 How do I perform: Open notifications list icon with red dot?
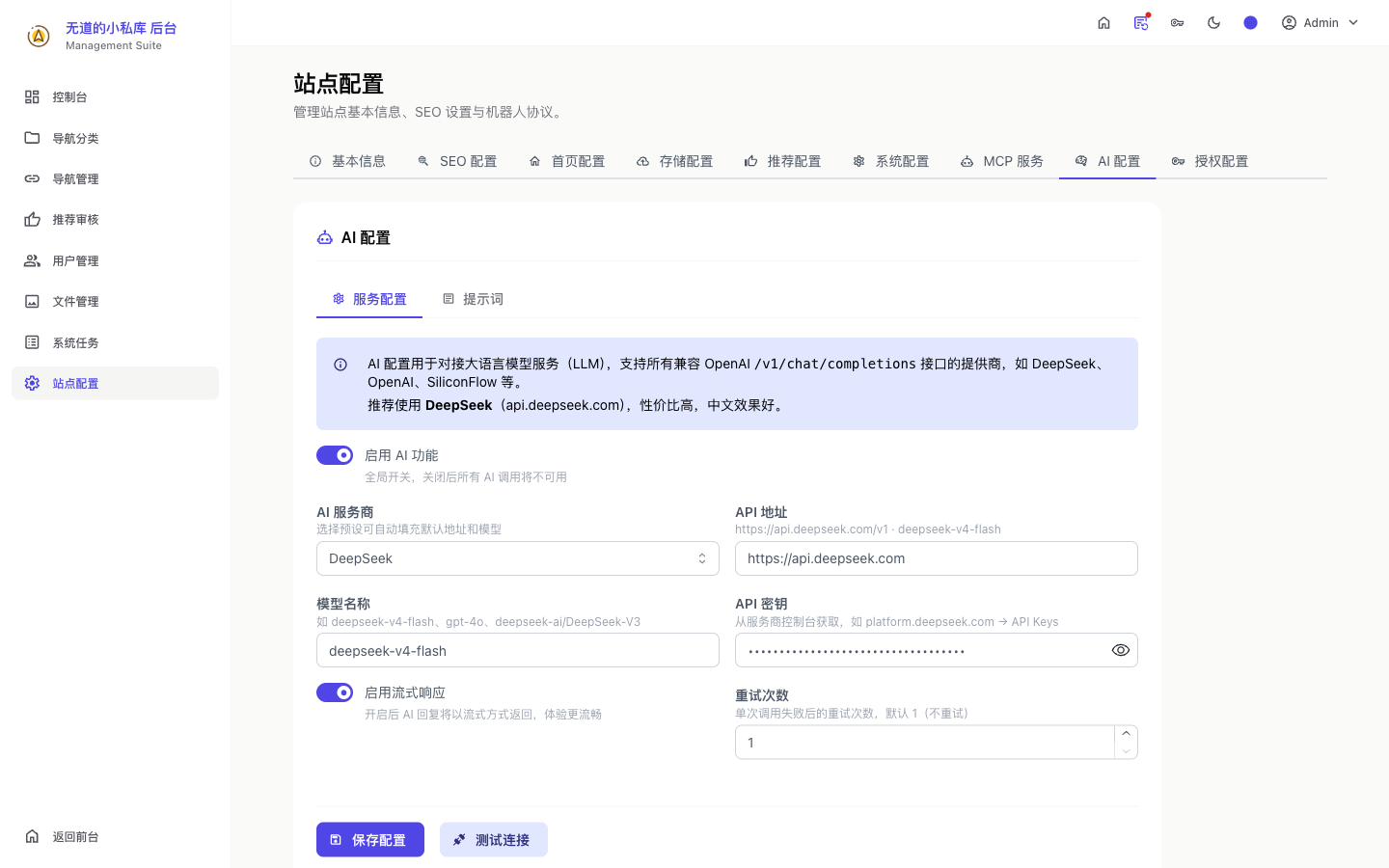point(1141,23)
